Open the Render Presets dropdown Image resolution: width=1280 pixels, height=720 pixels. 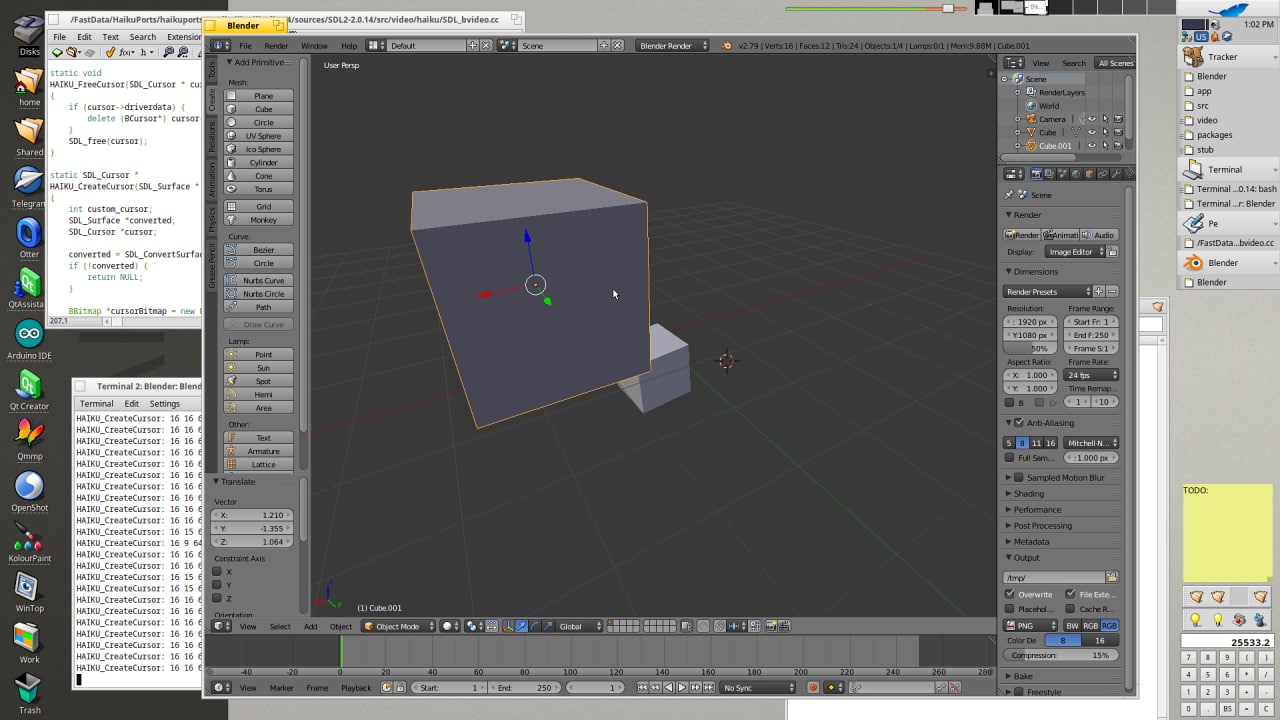(x=1047, y=292)
